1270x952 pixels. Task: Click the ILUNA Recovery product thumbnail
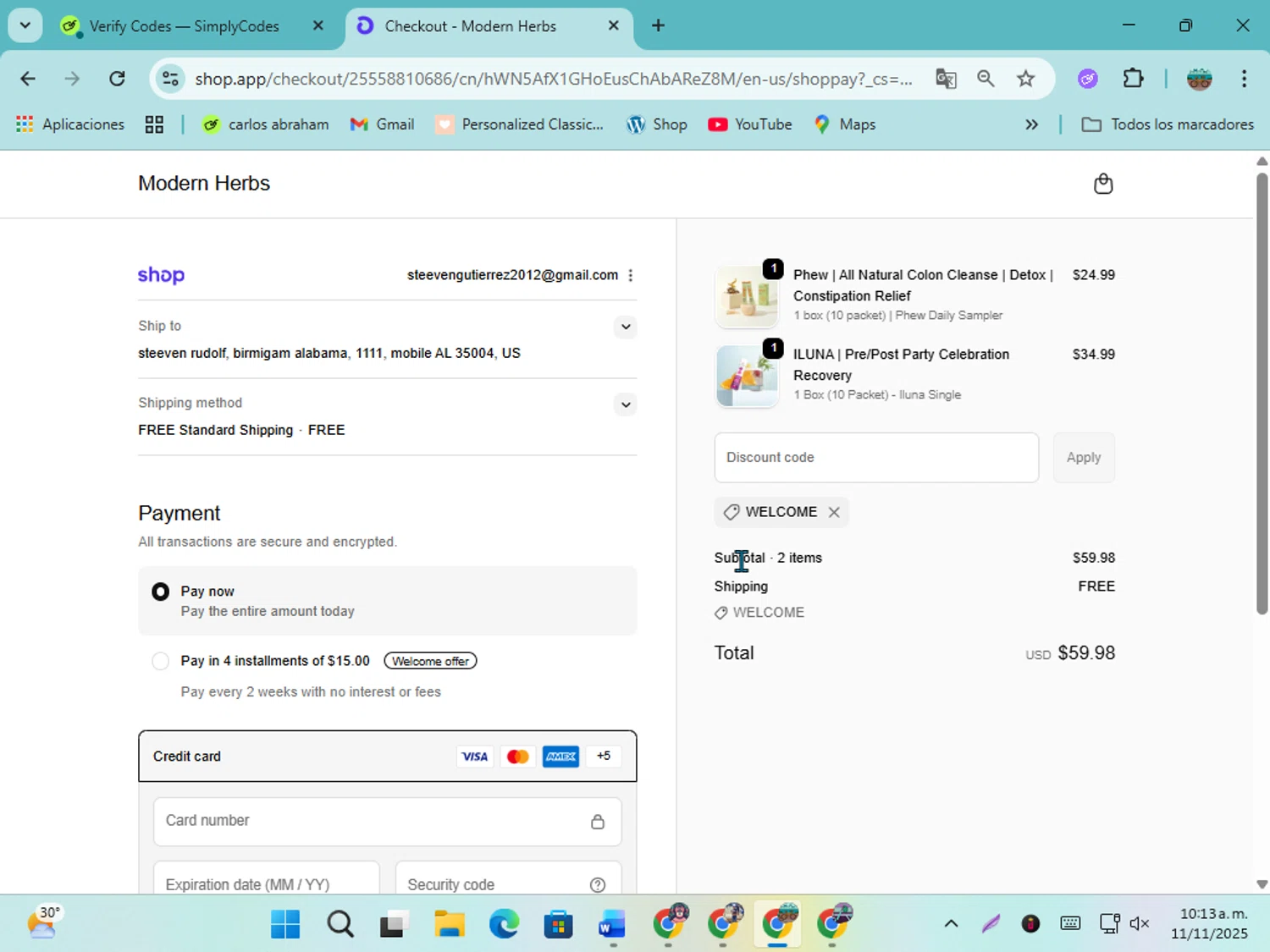coord(747,377)
